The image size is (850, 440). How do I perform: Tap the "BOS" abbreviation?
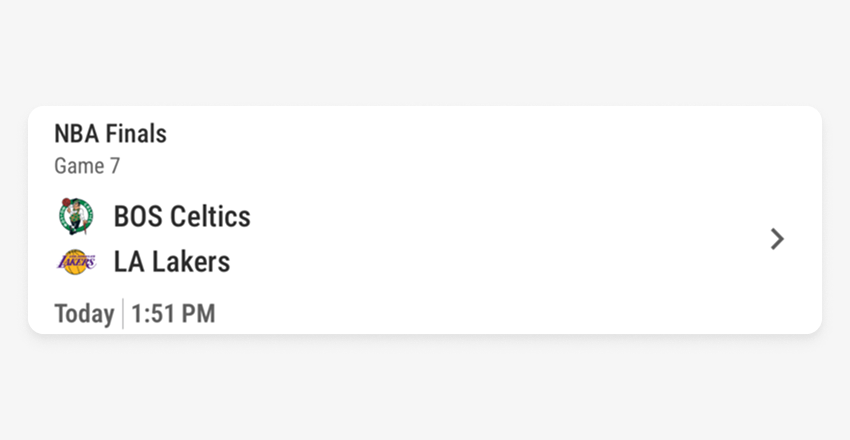coord(137,216)
